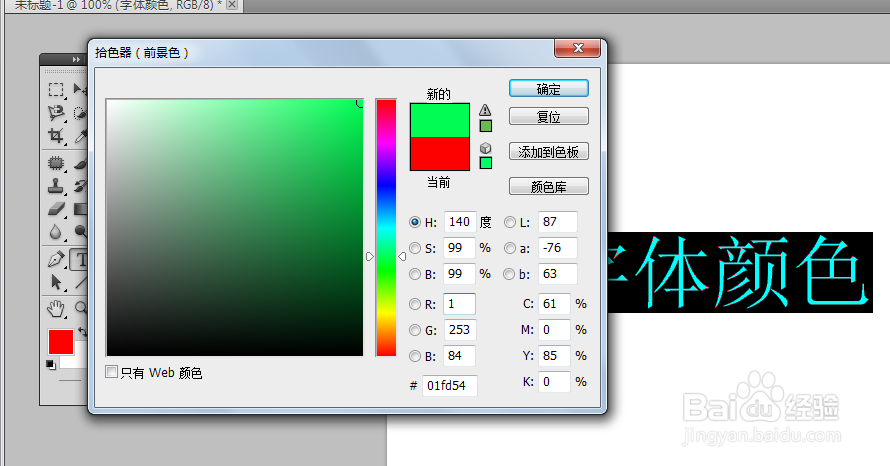The image size is (890, 466).
Task: Select the Lab b radio button
Action: click(510, 274)
